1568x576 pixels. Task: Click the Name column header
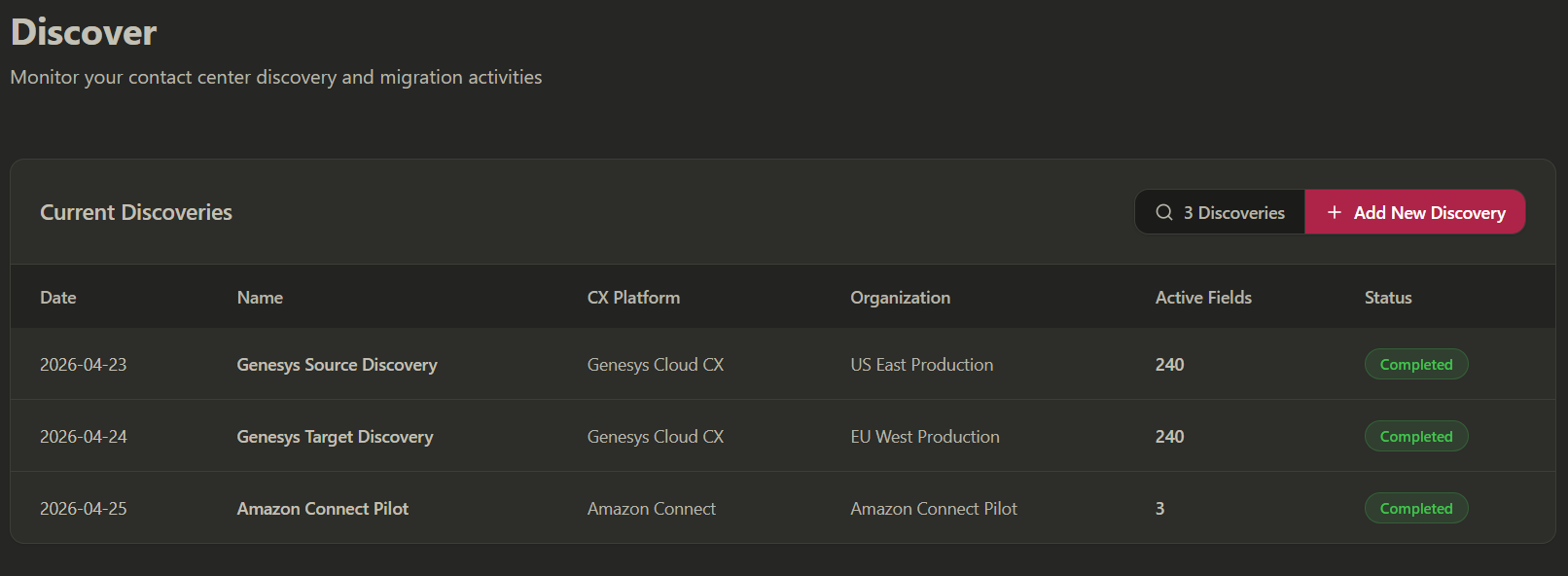point(260,298)
